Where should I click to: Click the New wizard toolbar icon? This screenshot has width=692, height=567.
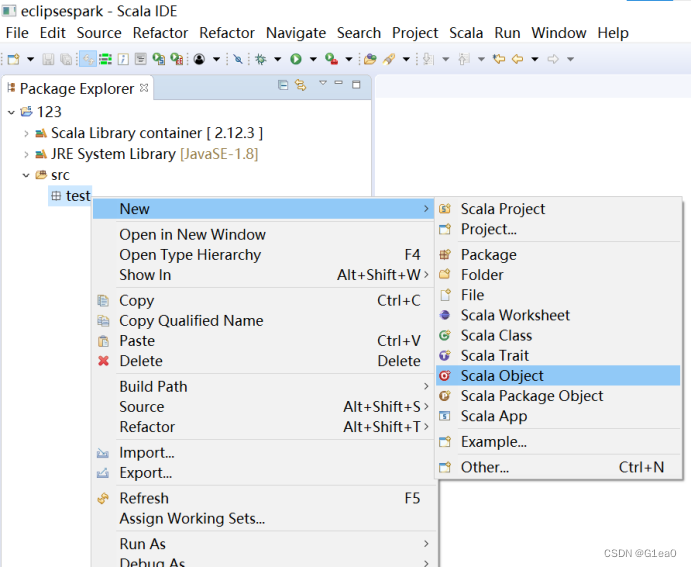click(14, 59)
